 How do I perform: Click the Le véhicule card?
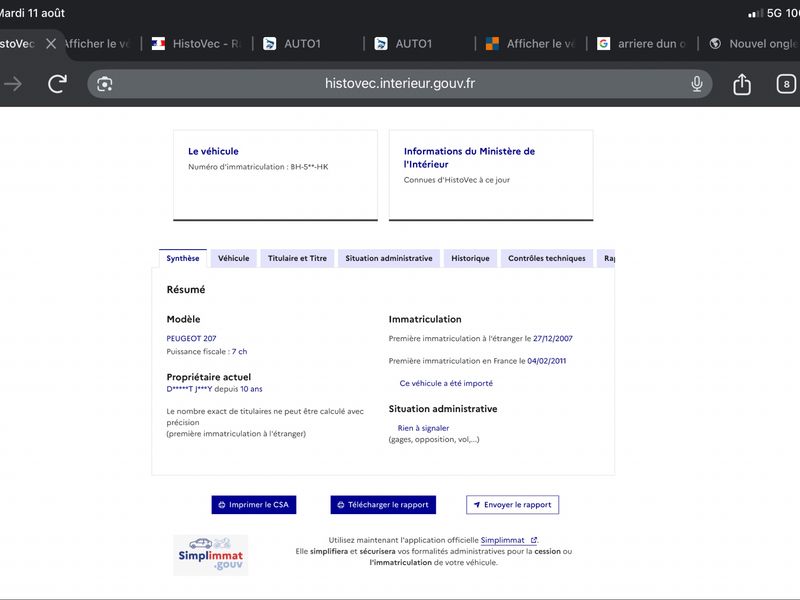(276, 175)
